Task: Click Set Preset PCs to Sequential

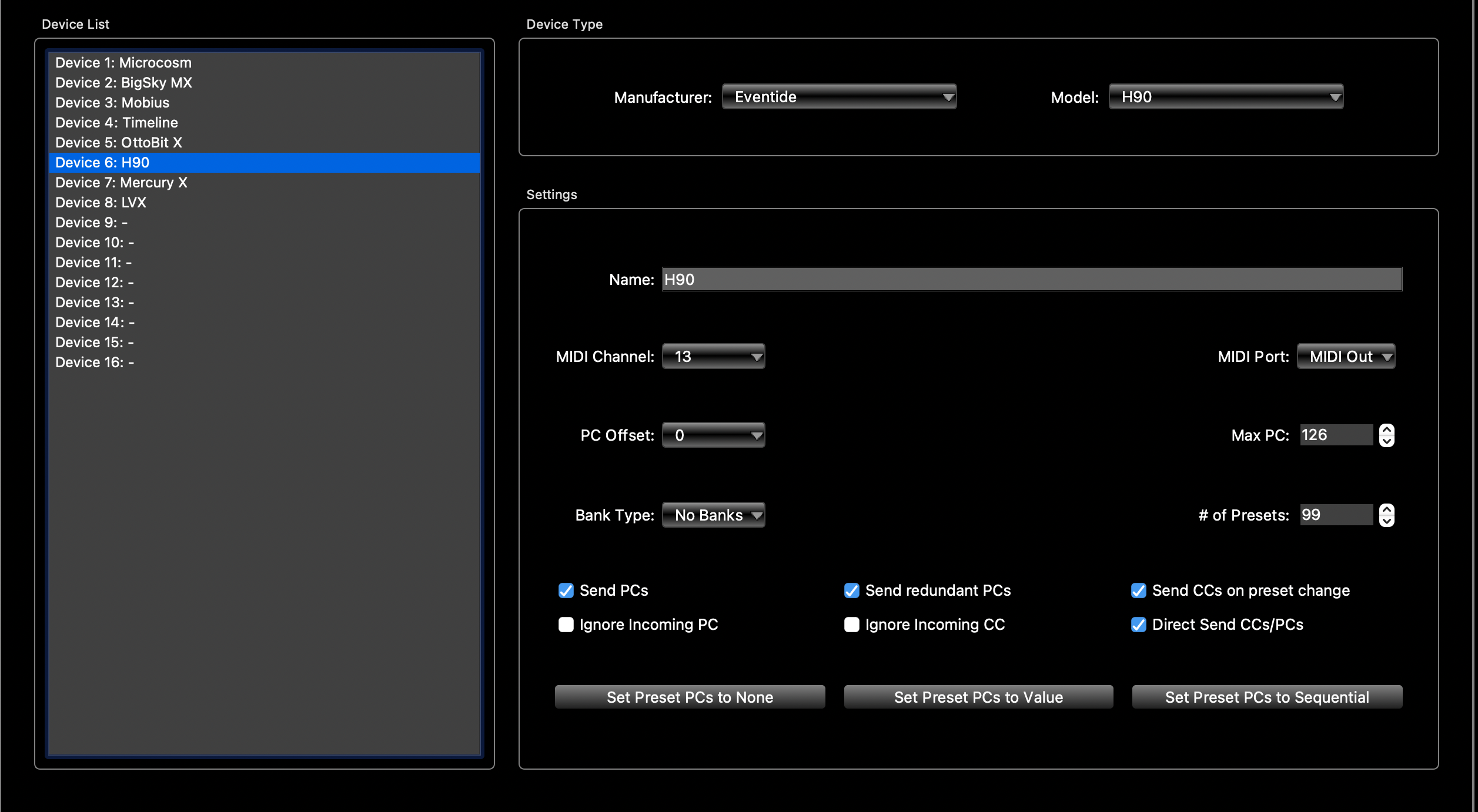Action: pyautogui.click(x=1267, y=697)
